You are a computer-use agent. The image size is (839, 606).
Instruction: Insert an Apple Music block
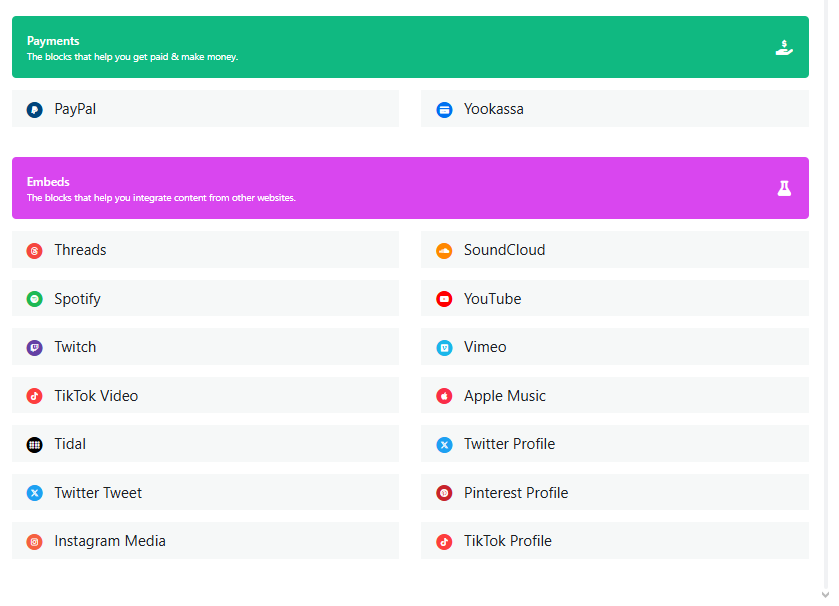pyautogui.click(x=615, y=395)
